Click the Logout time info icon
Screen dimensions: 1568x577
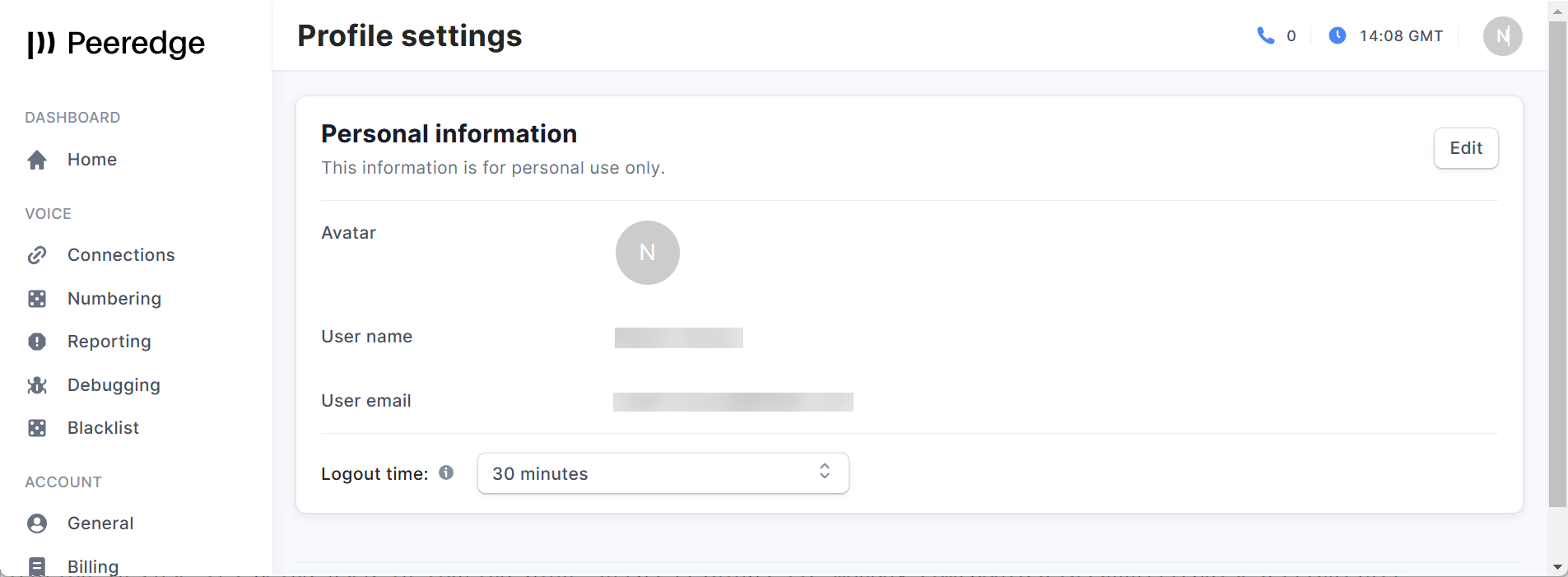[446, 472]
